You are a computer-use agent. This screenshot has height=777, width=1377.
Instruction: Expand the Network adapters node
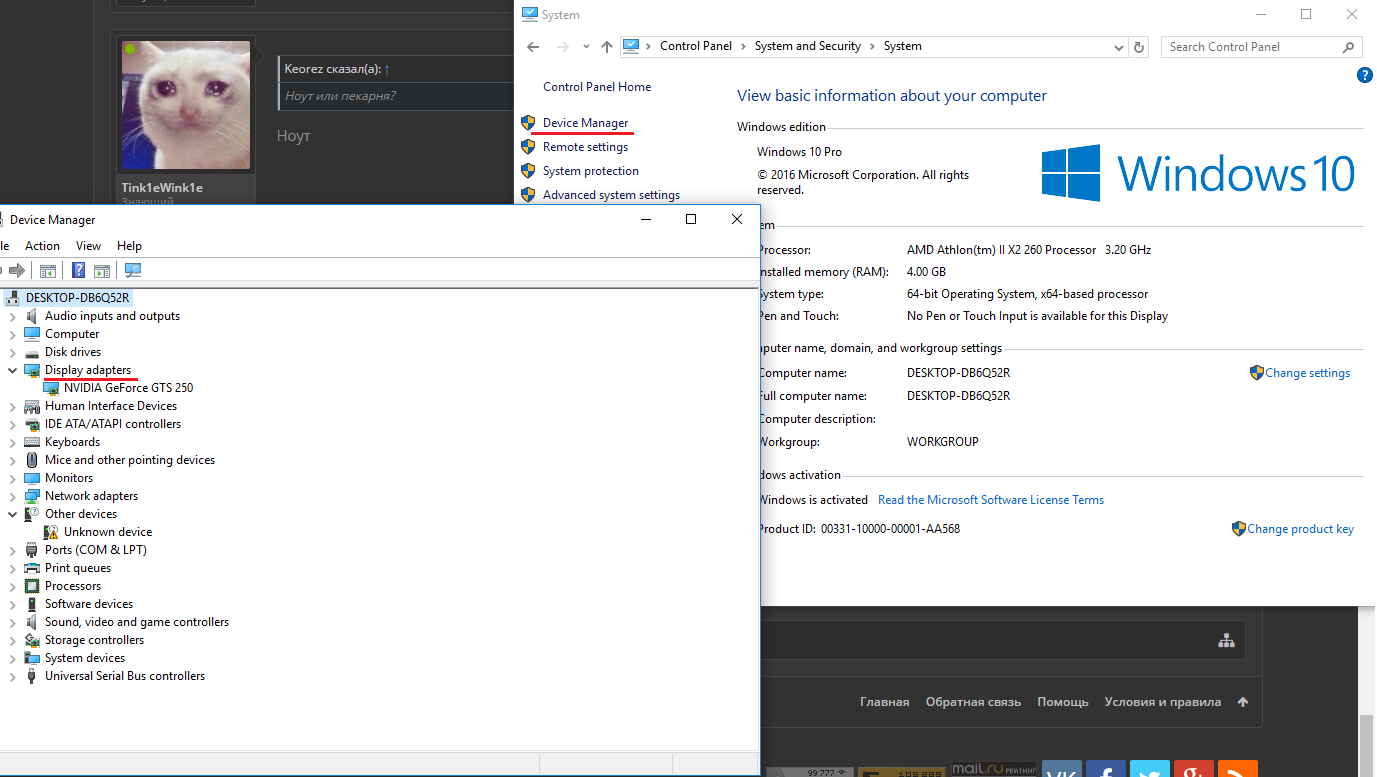click(x=13, y=496)
